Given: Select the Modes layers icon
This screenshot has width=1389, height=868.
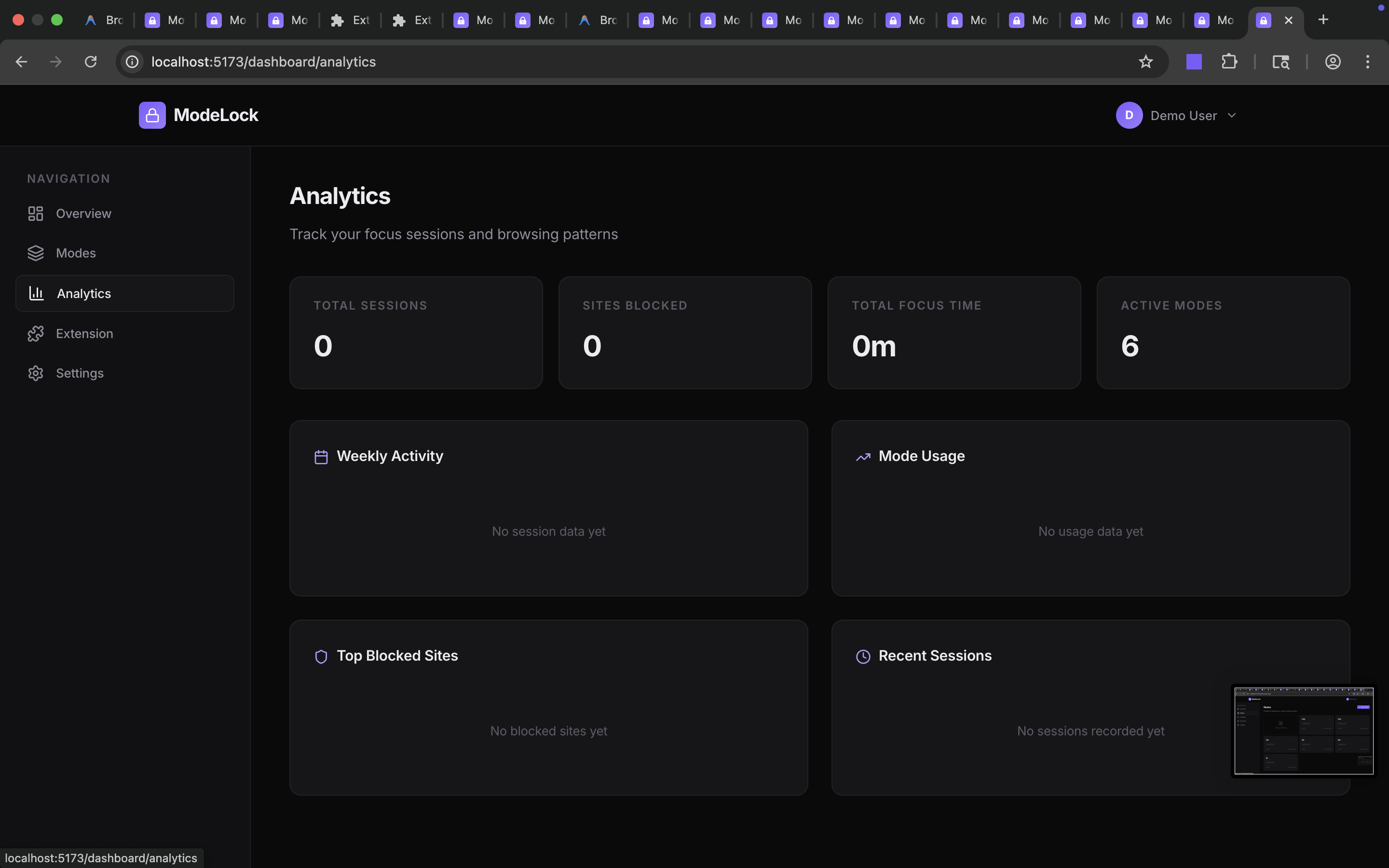Looking at the screenshot, I should [x=36, y=253].
